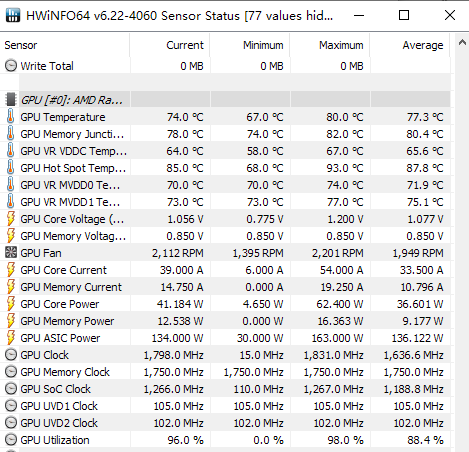This screenshot has height=452, width=469.
Task: Click lightning icon beside GPU Memory Current
Action: pos(11,287)
